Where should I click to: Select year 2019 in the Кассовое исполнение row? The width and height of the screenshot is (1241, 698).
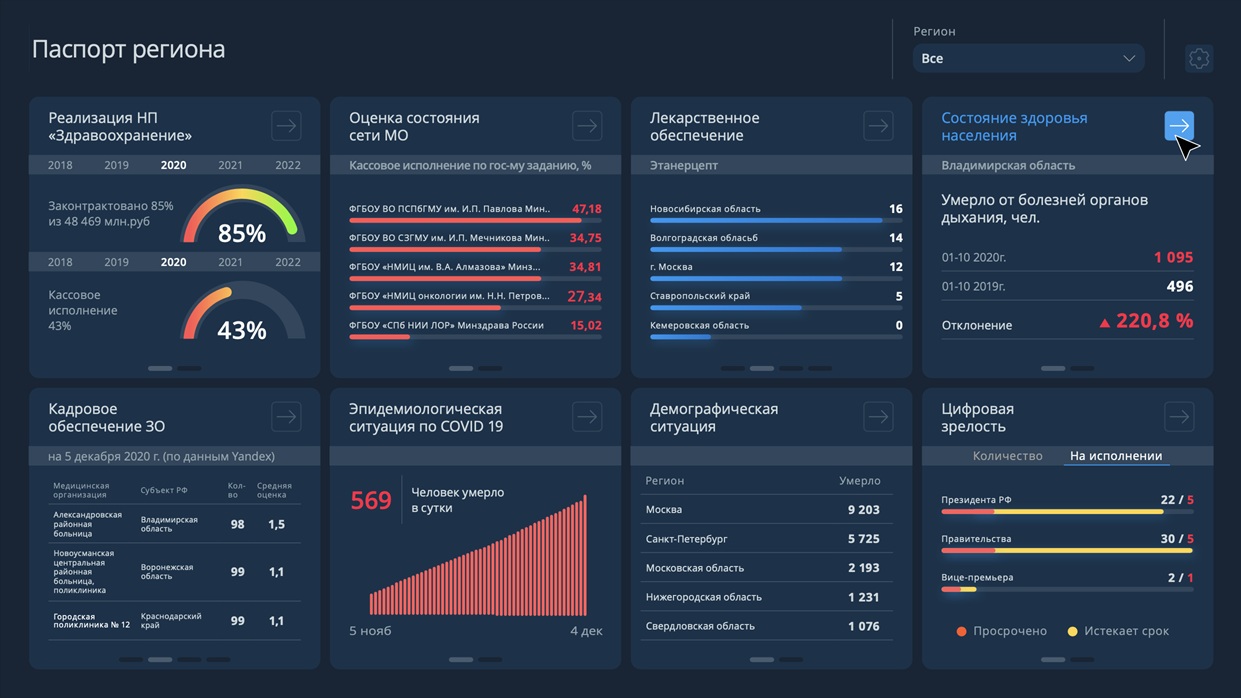coord(116,262)
